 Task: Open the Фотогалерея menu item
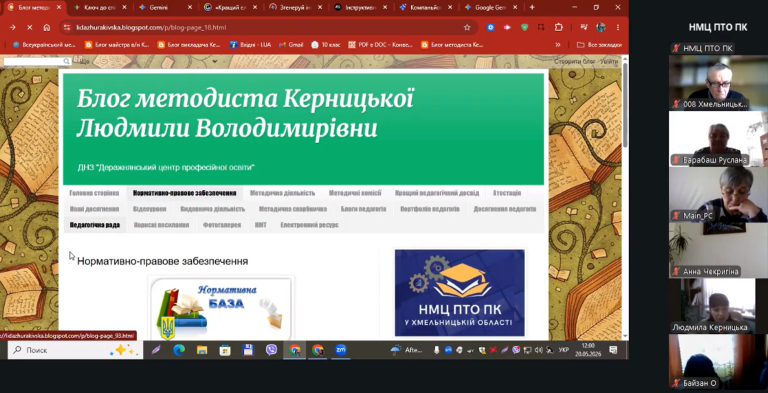(x=222, y=225)
